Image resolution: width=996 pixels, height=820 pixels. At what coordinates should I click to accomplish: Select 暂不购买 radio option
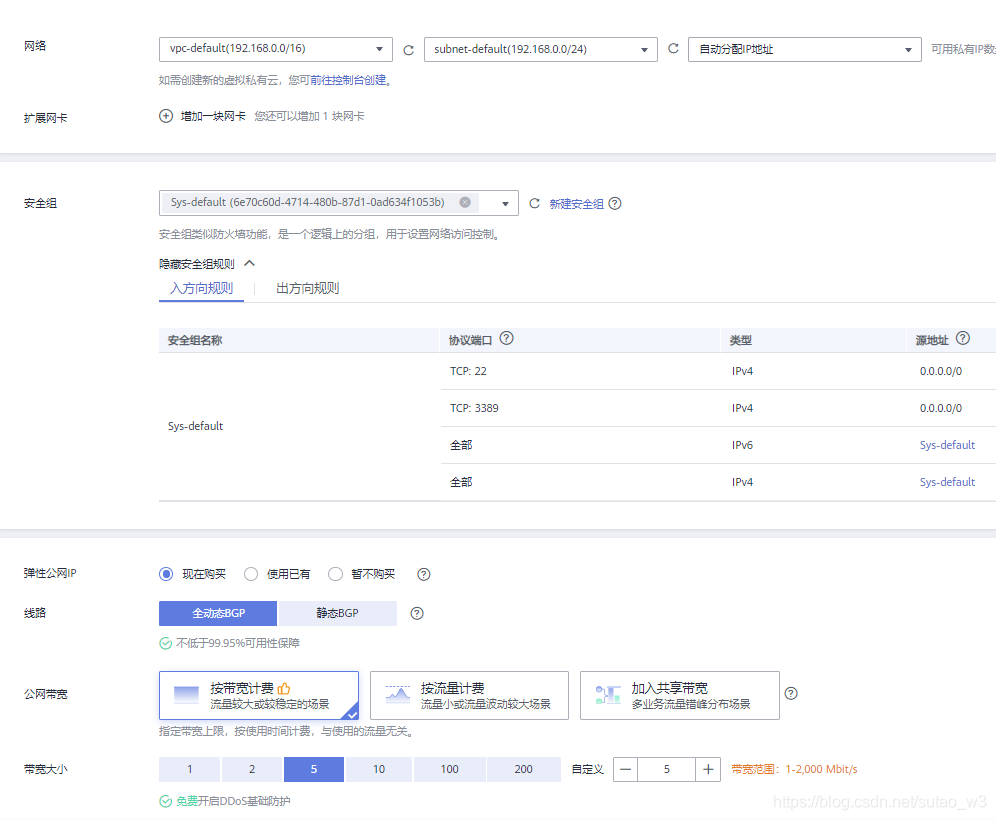point(335,574)
